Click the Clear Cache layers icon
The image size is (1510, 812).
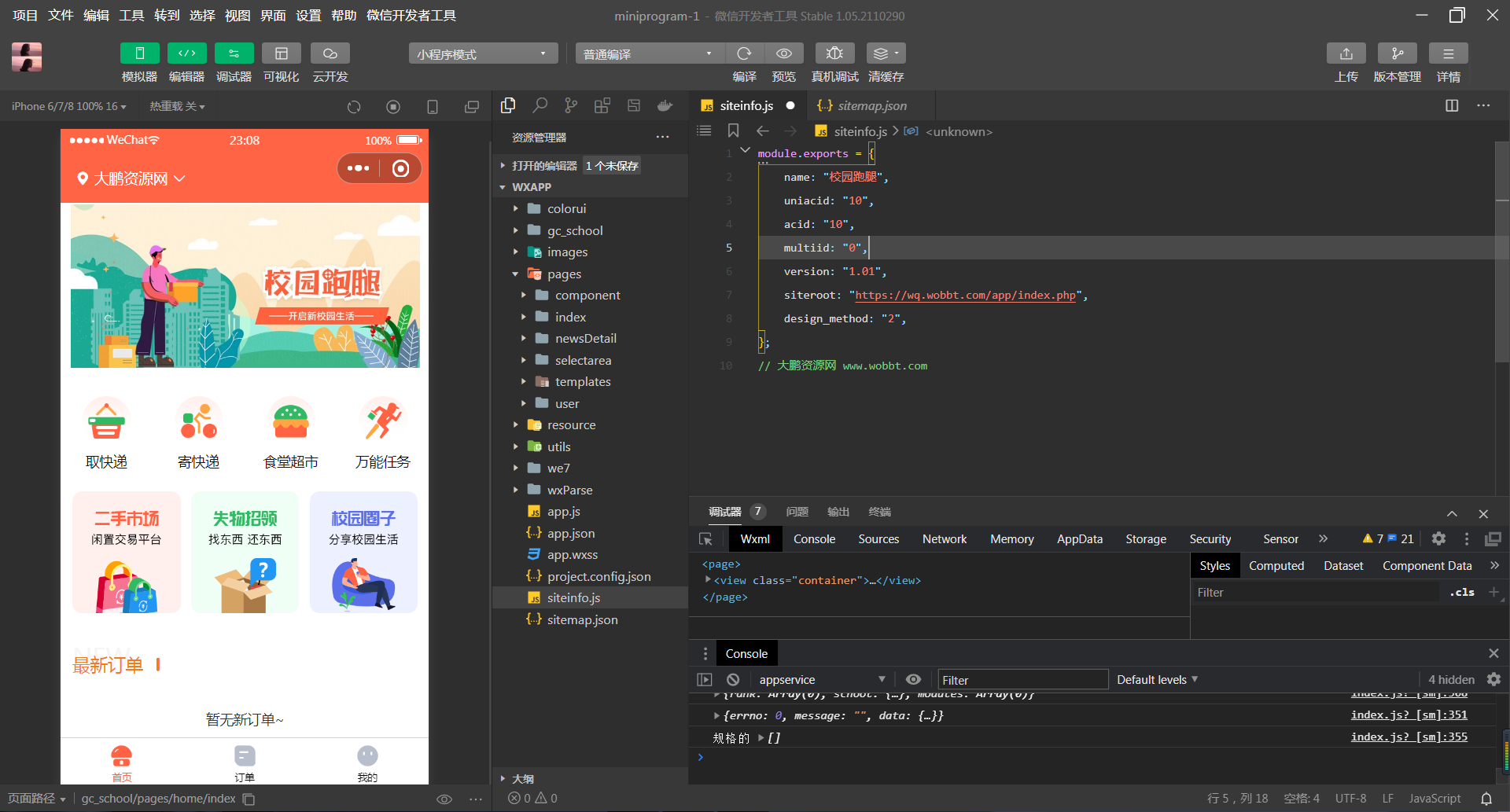[x=886, y=53]
